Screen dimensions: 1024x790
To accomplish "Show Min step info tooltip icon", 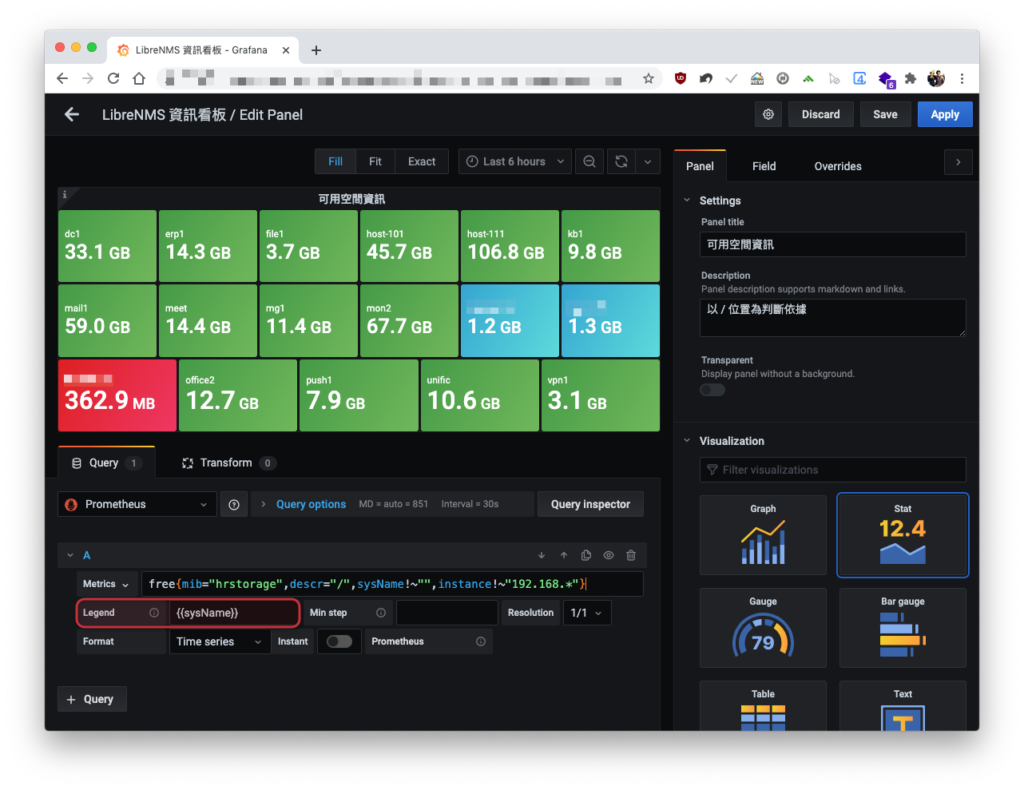I will (381, 612).
